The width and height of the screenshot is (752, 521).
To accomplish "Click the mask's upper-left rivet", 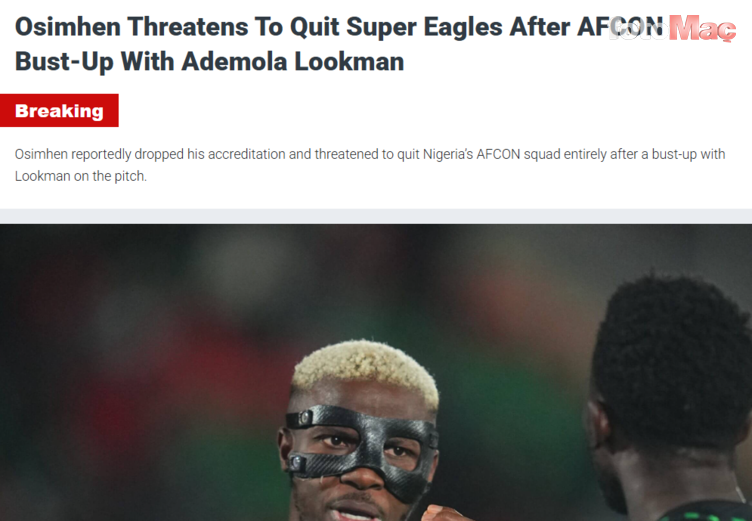I will click(304, 418).
